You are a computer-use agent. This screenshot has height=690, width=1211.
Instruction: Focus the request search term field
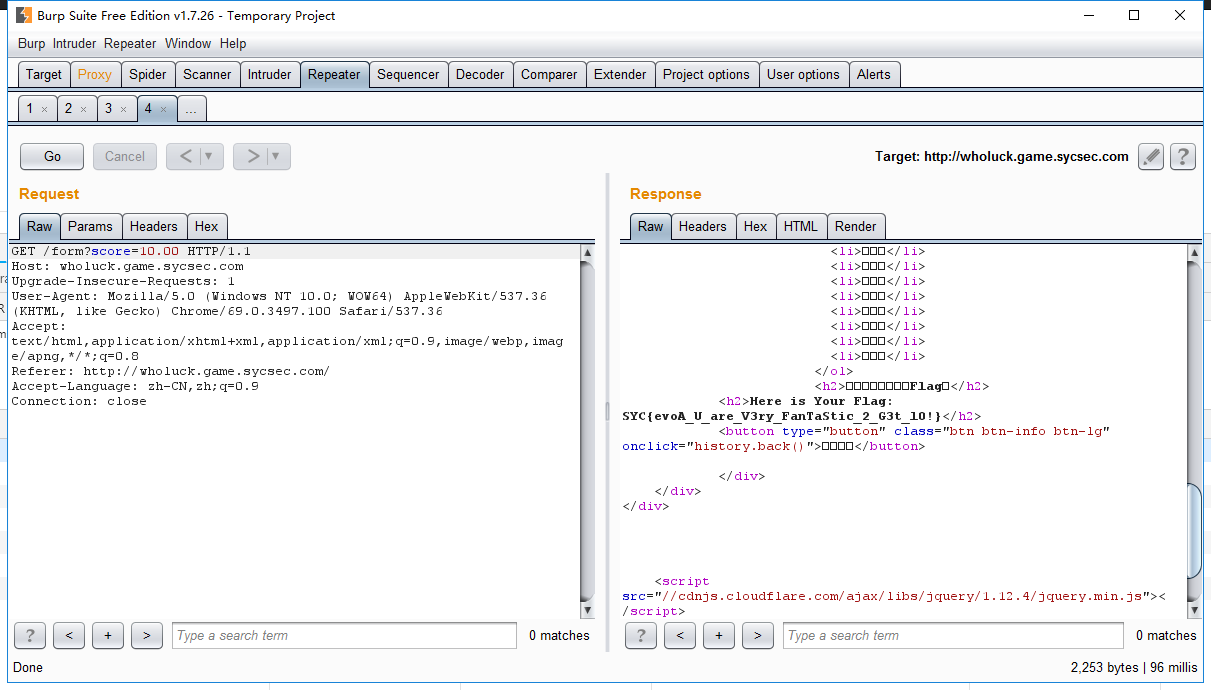point(344,635)
